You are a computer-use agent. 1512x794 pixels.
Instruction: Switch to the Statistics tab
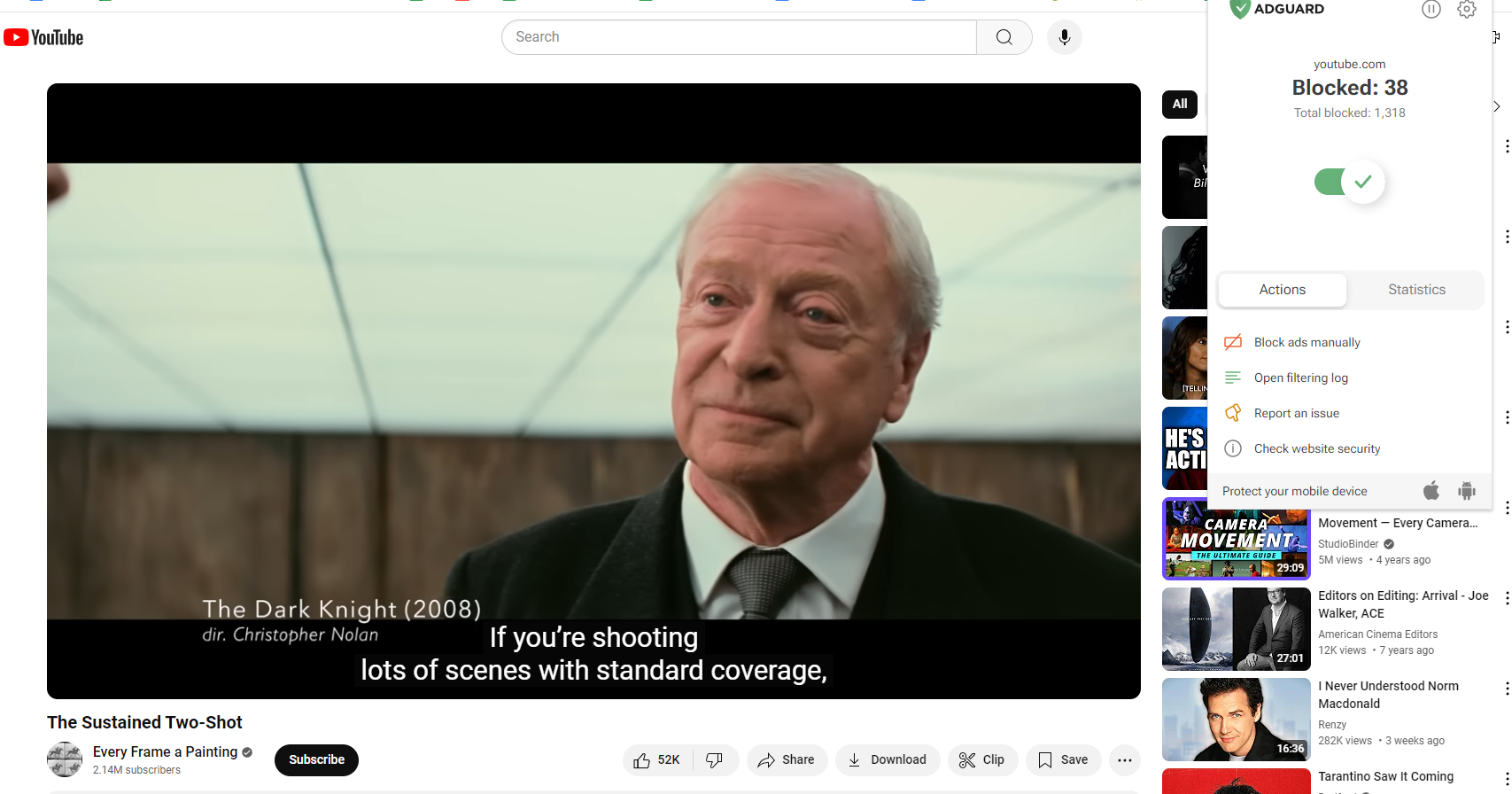tap(1416, 290)
